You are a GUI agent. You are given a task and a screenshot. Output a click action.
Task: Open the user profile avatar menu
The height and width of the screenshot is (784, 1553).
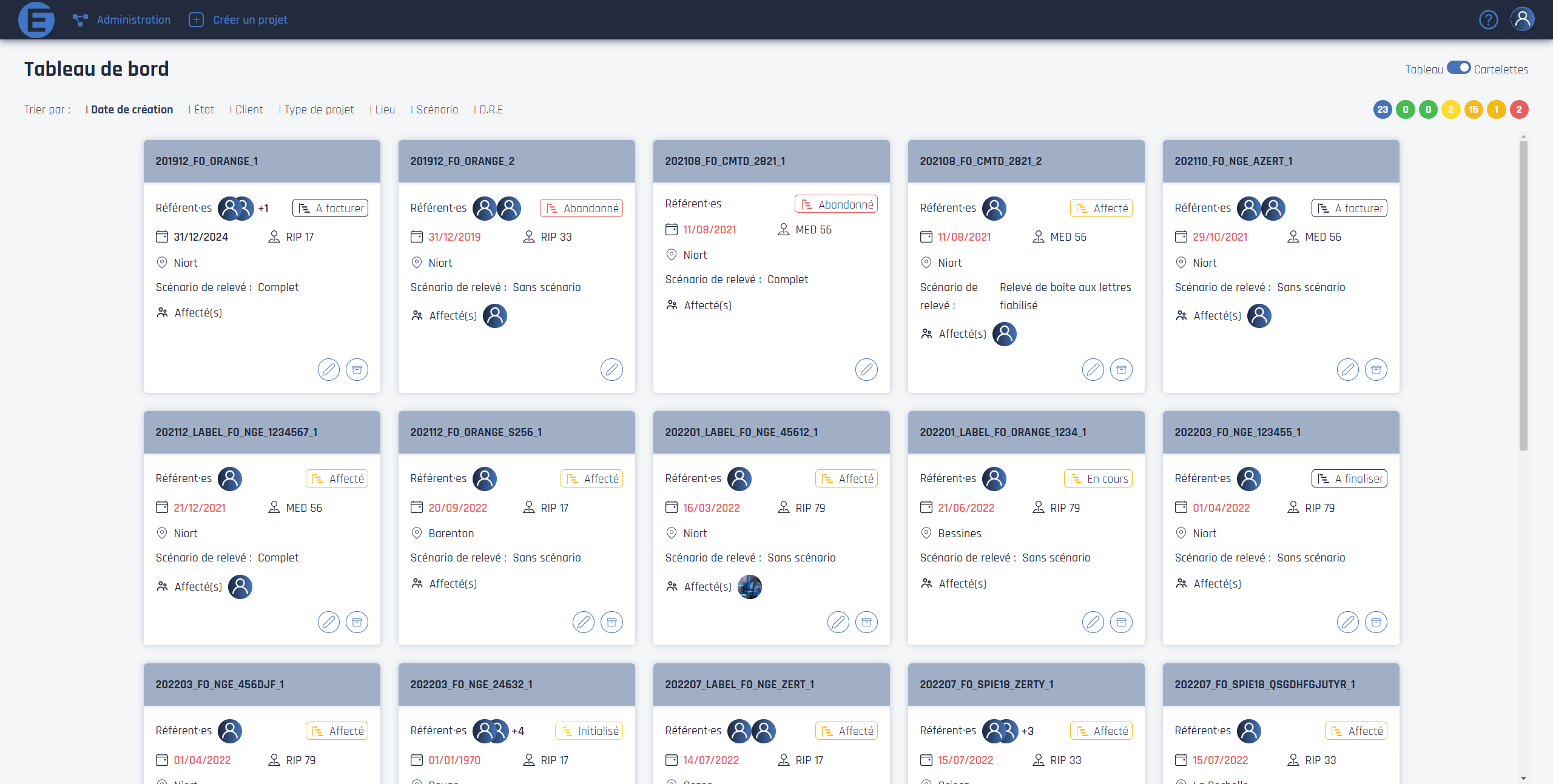[1522, 19]
